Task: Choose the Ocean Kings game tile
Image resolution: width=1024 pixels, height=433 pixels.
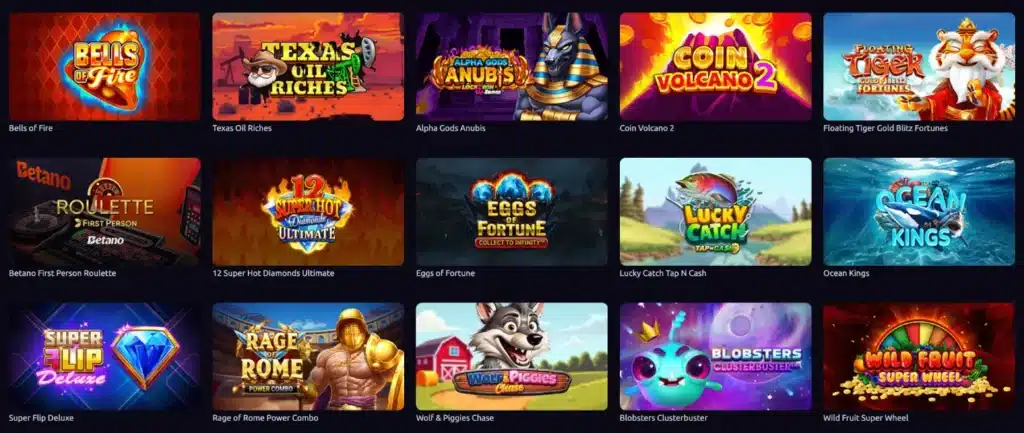Action: point(920,212)
